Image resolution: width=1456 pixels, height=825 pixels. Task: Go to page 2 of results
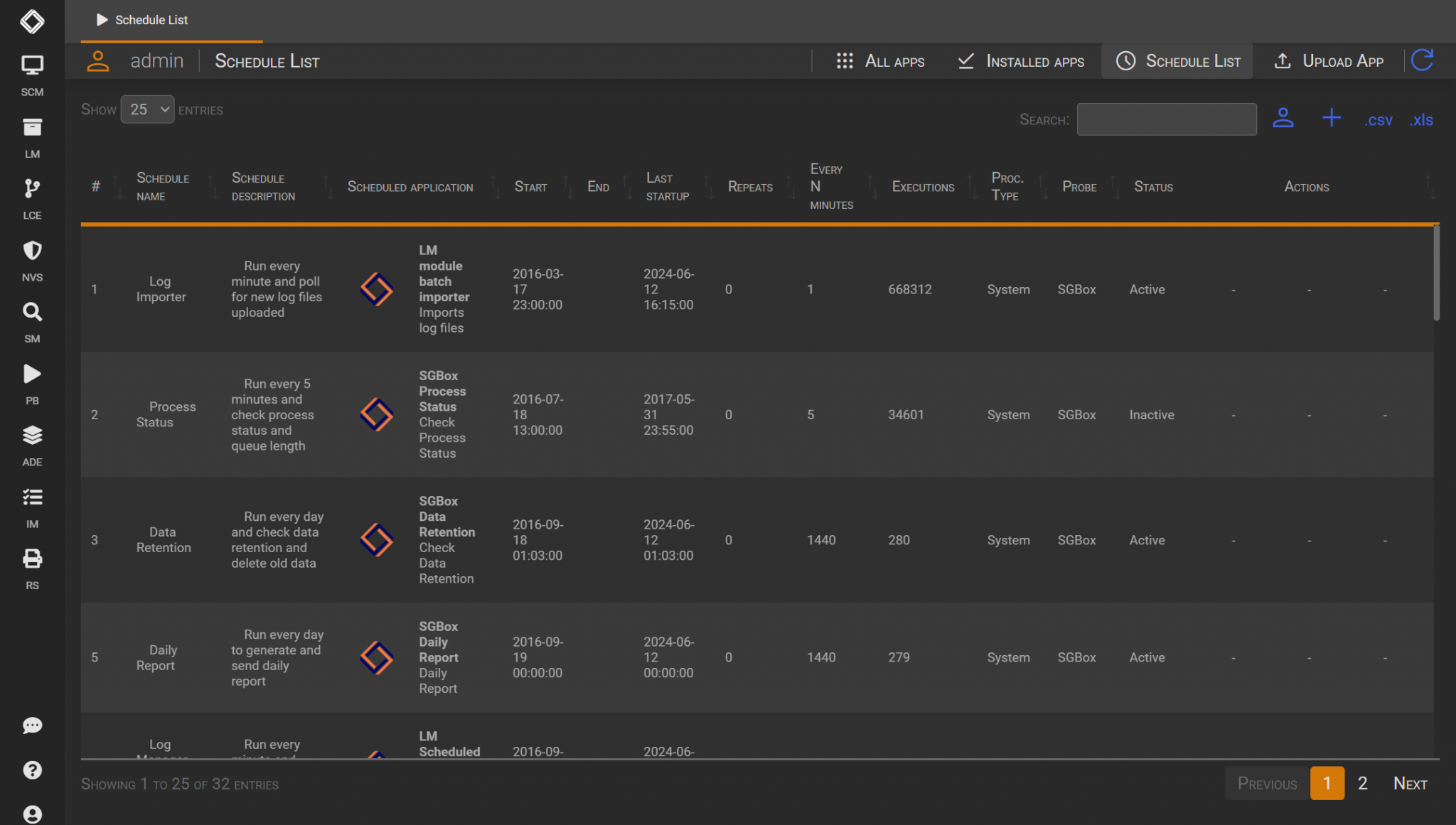[1363, 783]
